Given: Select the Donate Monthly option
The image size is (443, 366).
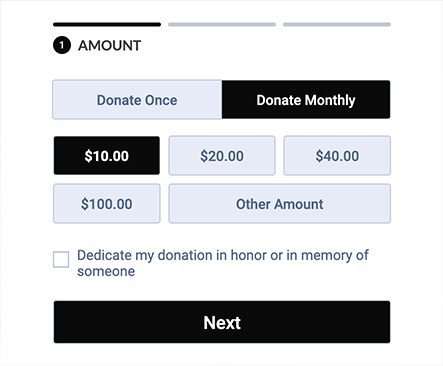Looking at the screenshot, I should (x=306, y=99).
